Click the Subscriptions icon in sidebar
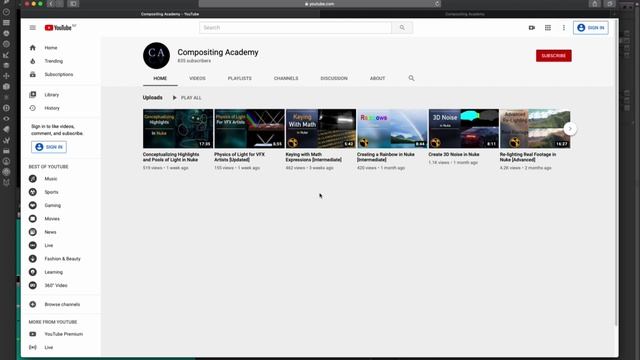The image size is (640, 360). point(33,74)
